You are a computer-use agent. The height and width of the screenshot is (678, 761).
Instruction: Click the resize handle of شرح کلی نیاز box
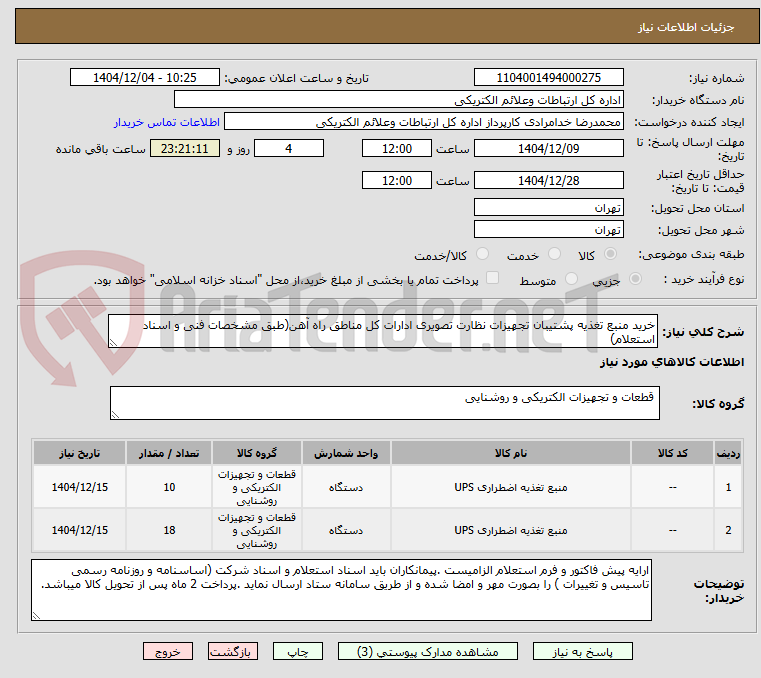click(114, 343)
